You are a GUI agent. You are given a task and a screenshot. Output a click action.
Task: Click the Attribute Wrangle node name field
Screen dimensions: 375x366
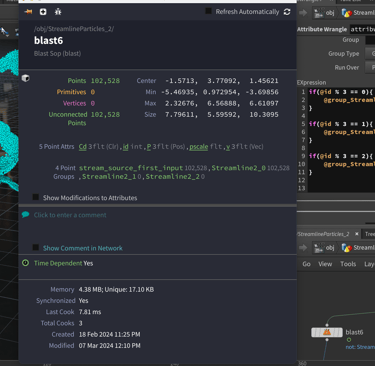click(x=362, y=29)
